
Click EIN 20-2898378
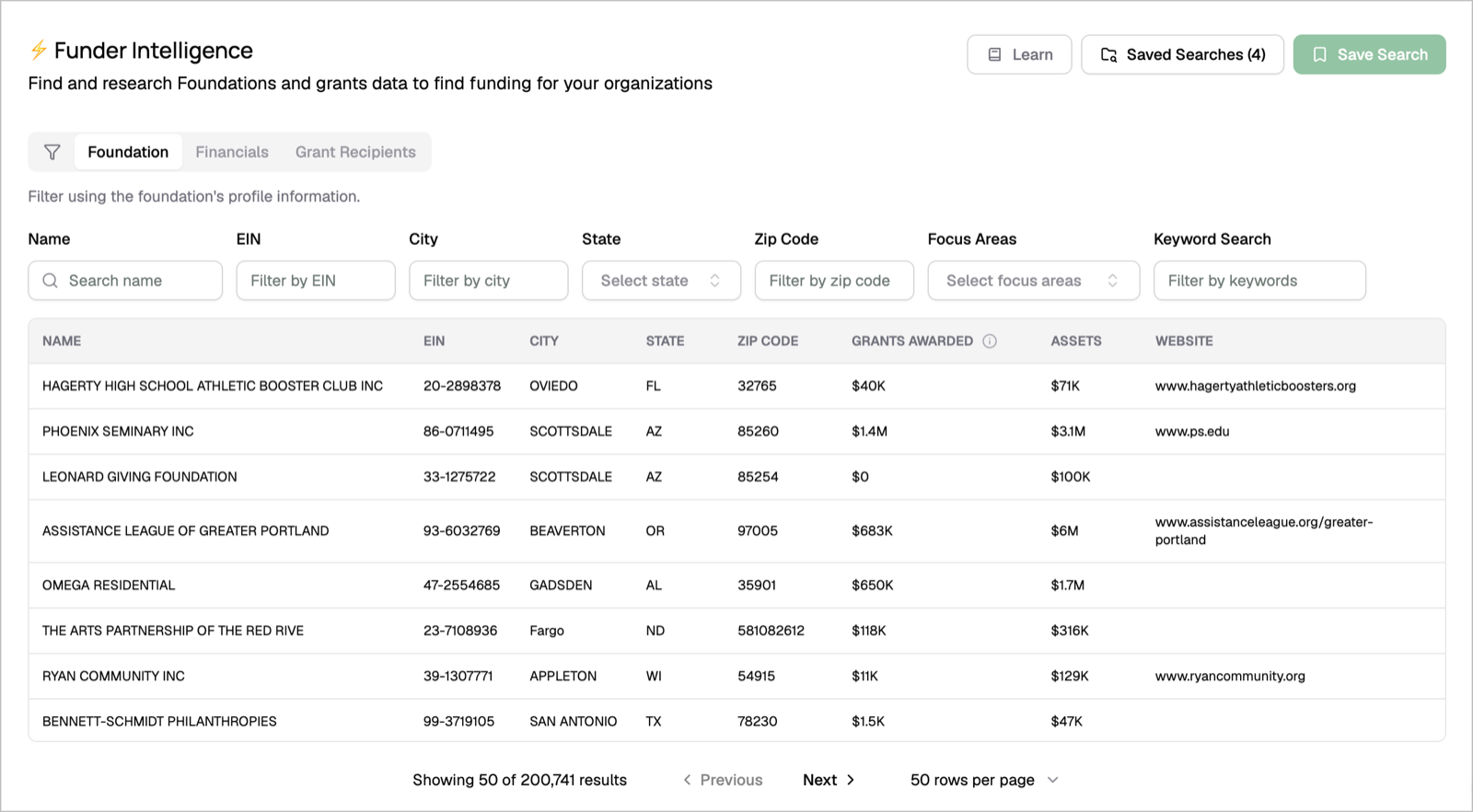[462, 386]
